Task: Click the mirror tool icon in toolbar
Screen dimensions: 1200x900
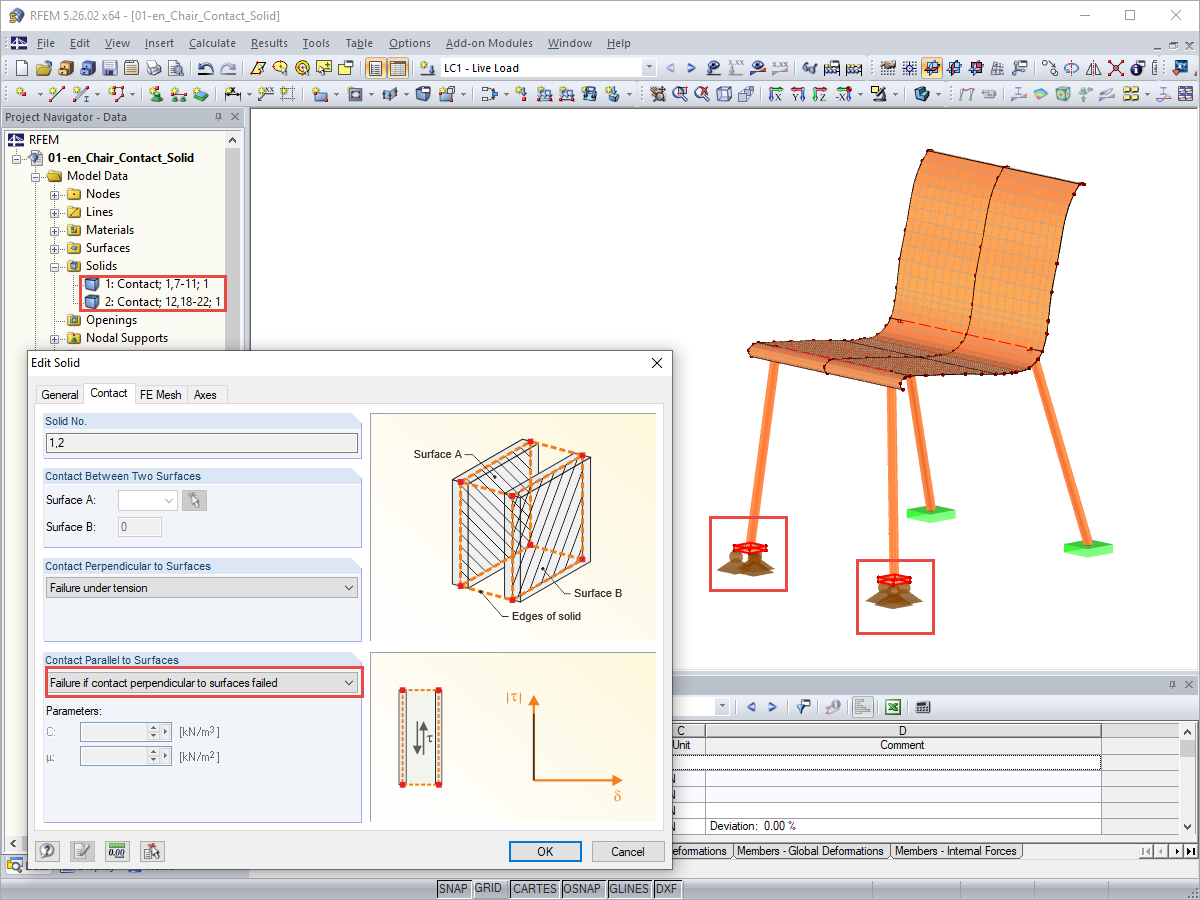Action: click(1093, 68)
